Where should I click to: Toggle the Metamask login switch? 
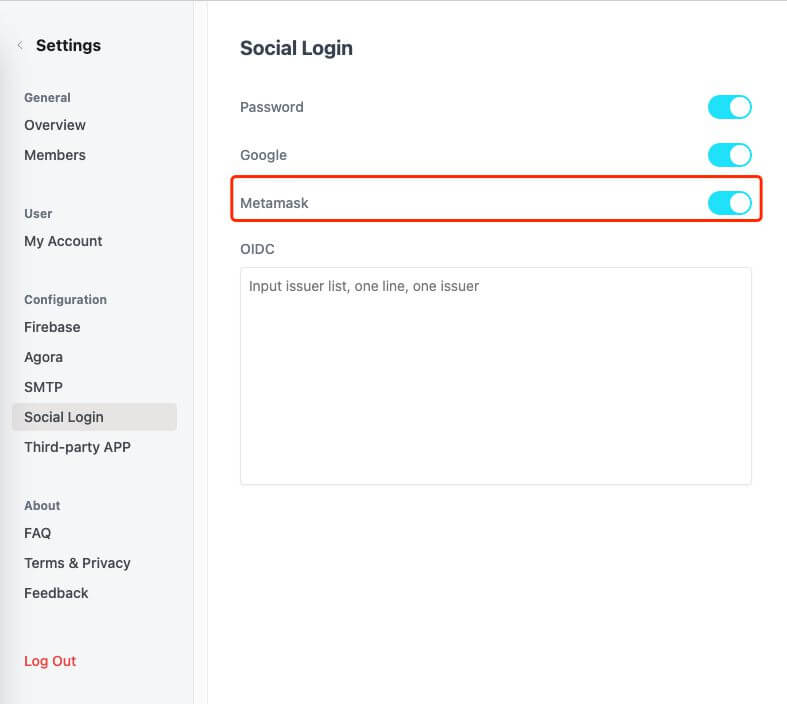[x=729, y=203]
